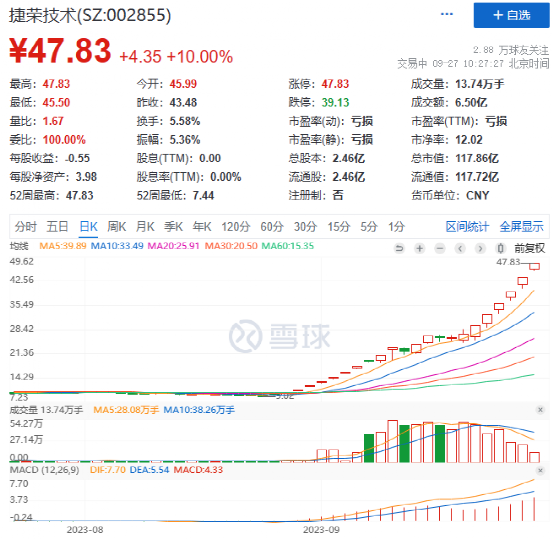Switch to the 分时 chart tab
Viewport: 553px width, 540px height.
[26, 226]
